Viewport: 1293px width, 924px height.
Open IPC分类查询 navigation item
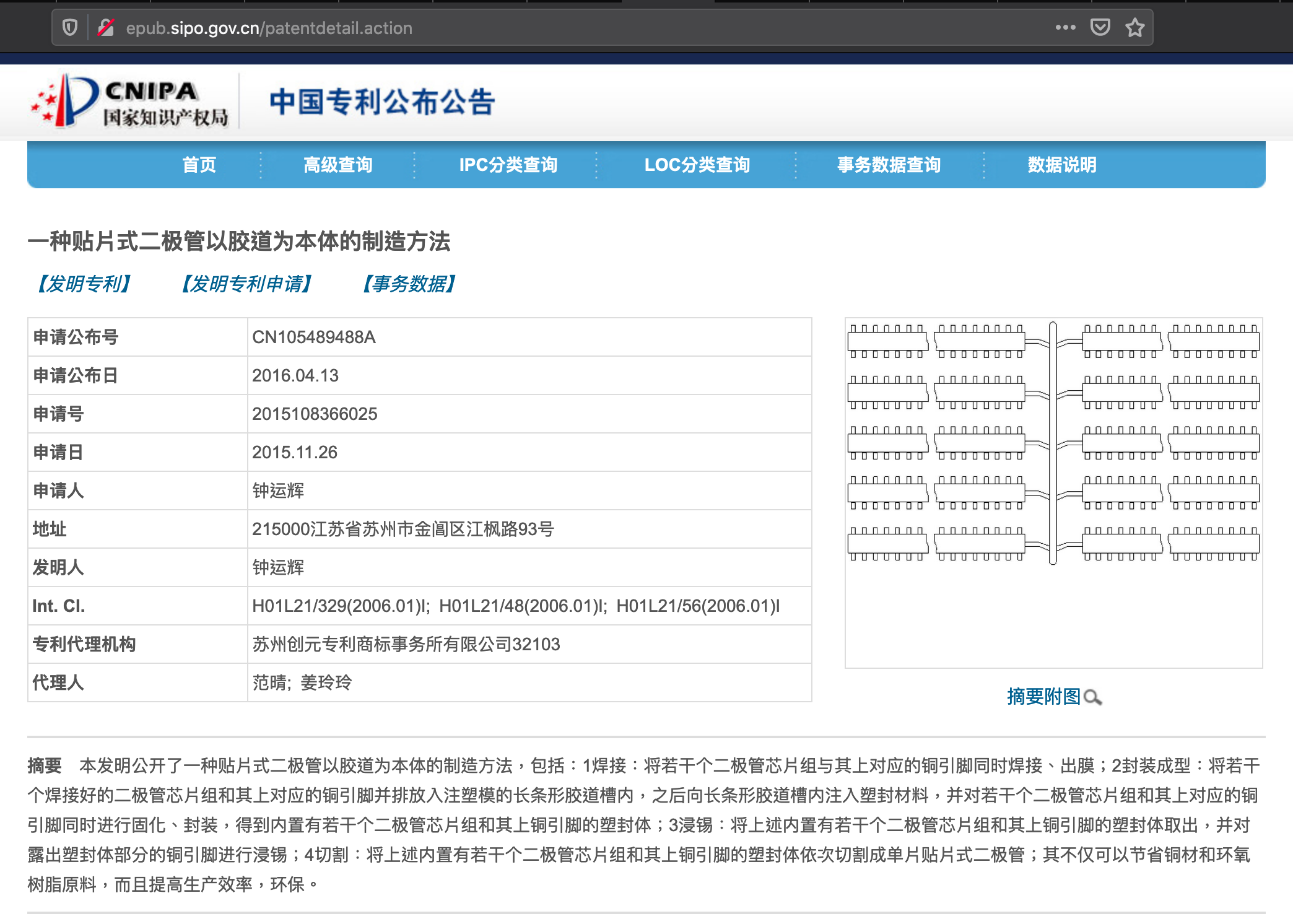click(x=508, y=165)
